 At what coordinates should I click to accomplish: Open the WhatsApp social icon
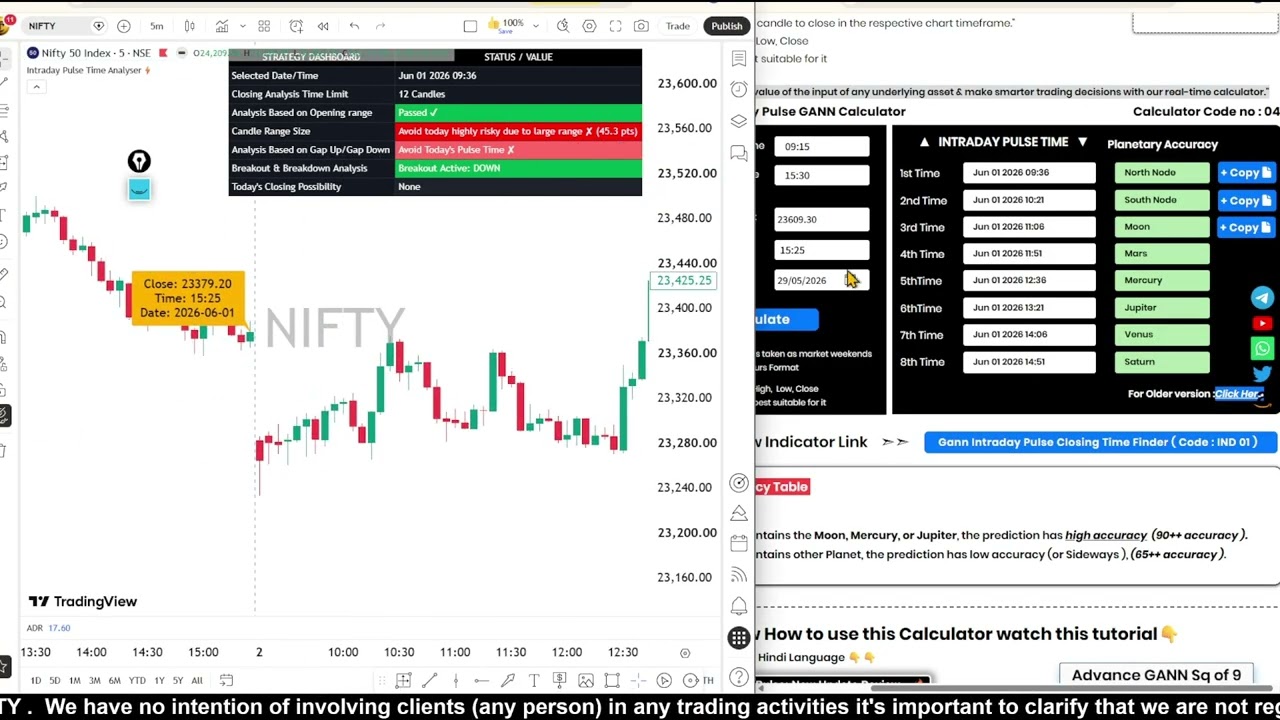click(x=1262, y=349)
